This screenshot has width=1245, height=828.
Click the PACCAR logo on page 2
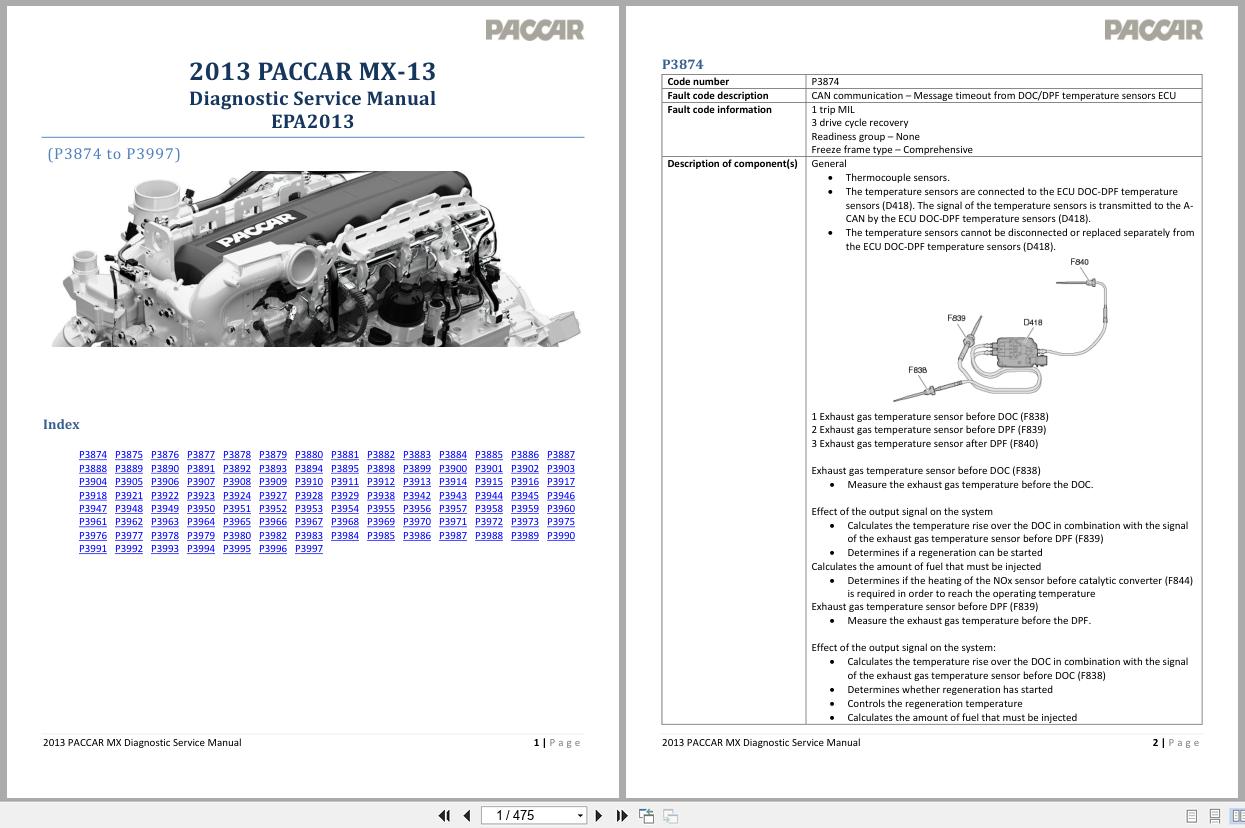[x=1153, y=30]
